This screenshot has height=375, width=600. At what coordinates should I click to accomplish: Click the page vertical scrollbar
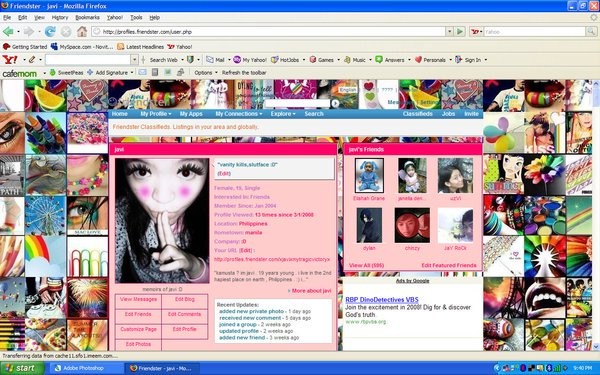pyautogui.click(x=596, y=215)
